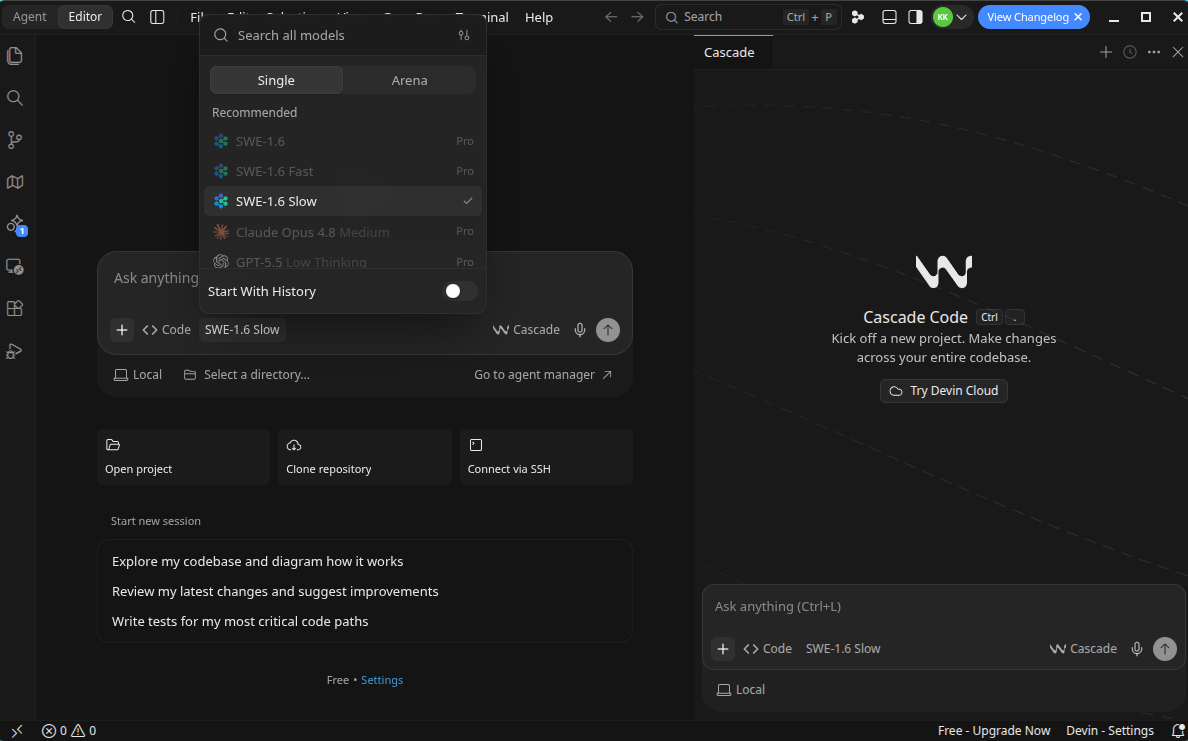Start new chat with Cascade panel plus icon

[1105, 52]
